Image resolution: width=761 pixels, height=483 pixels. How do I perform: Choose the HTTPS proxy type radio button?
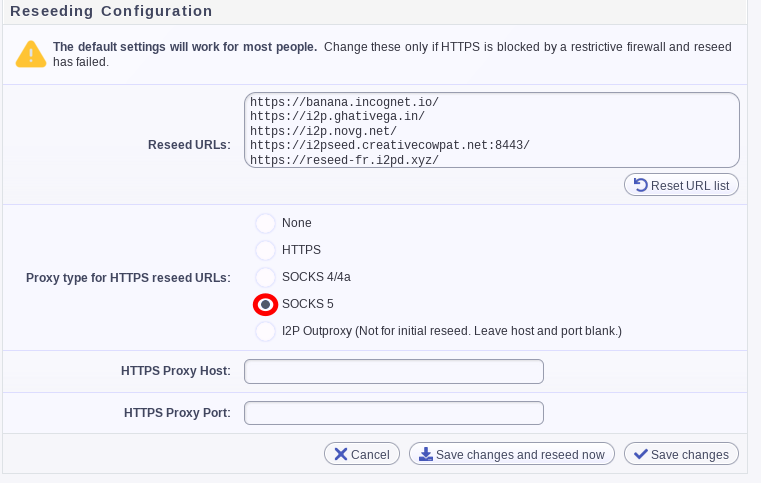(265, 249)
